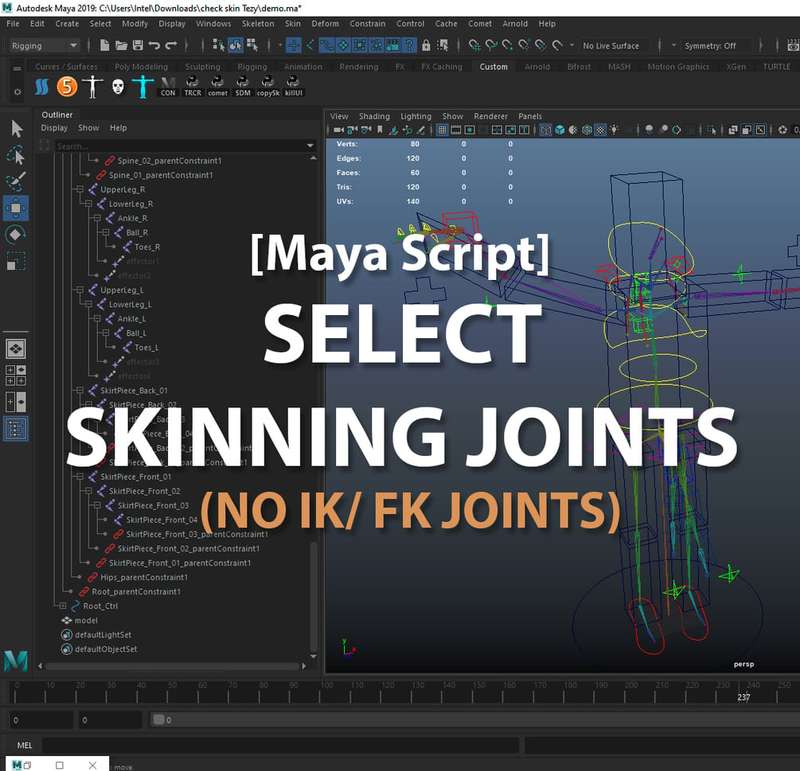Toggle the viewport grid display
800x771 pixels.
pyautogui.click(x=442, y=130)
